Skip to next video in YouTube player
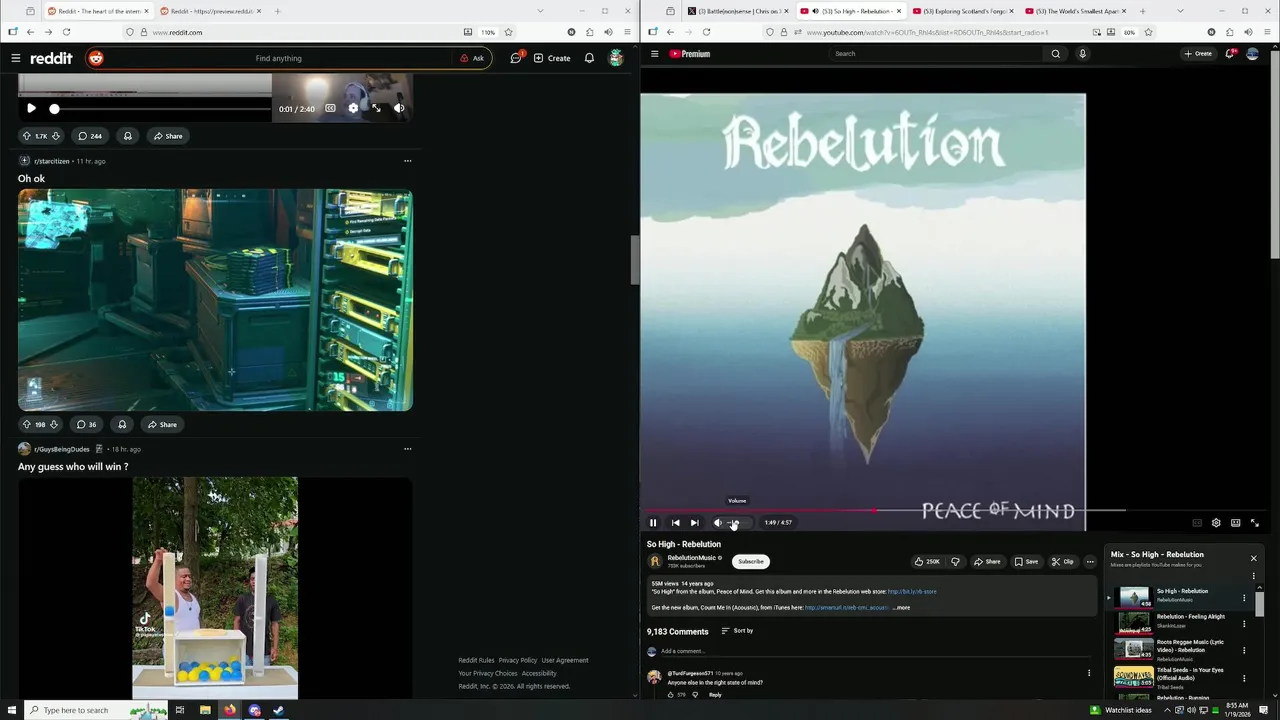This screenshot has height=720, width=1280. (x=694, y=522)
